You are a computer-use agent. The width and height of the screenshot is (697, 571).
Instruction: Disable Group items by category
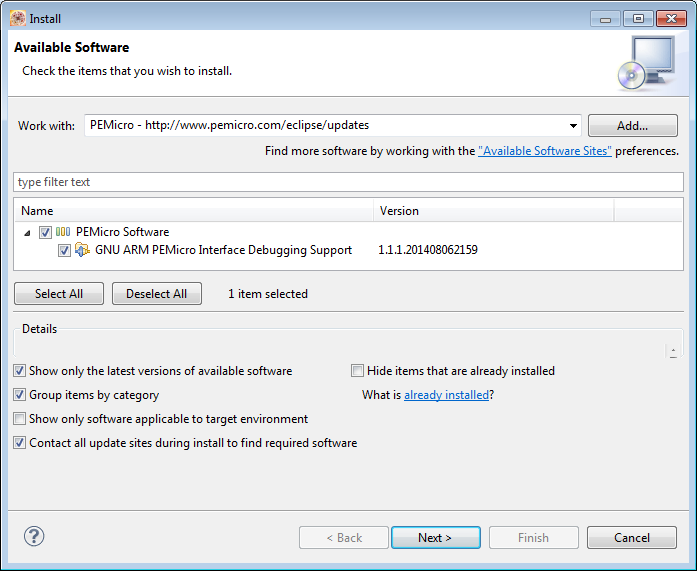click(20, 395)
